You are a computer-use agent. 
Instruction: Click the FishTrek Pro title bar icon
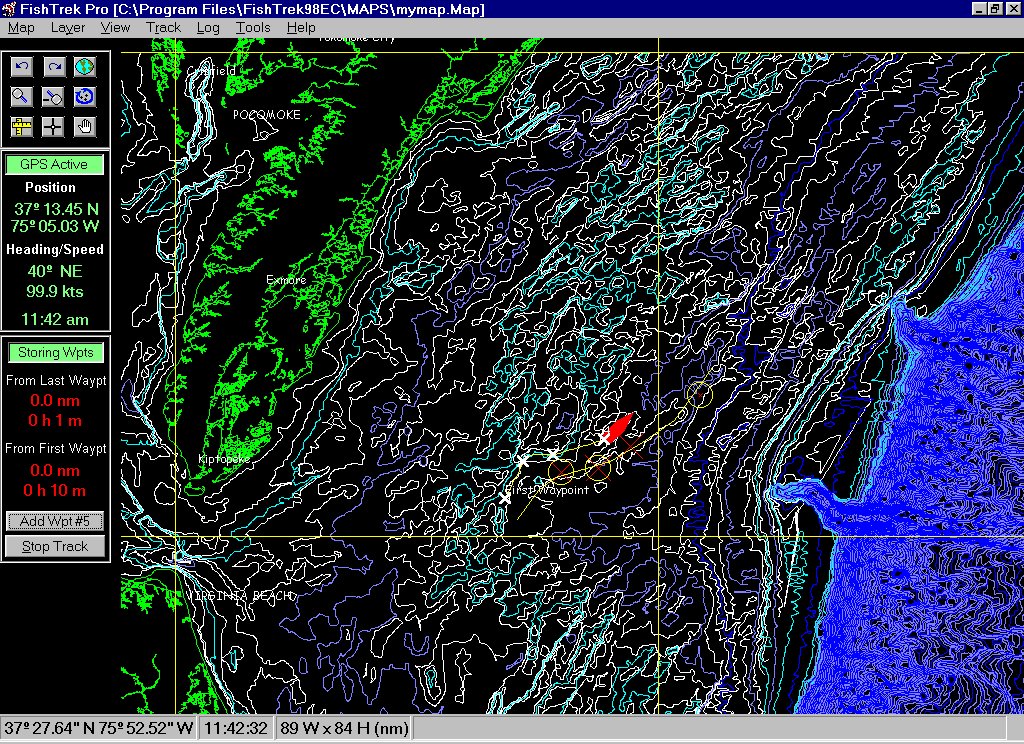(8, 9)
